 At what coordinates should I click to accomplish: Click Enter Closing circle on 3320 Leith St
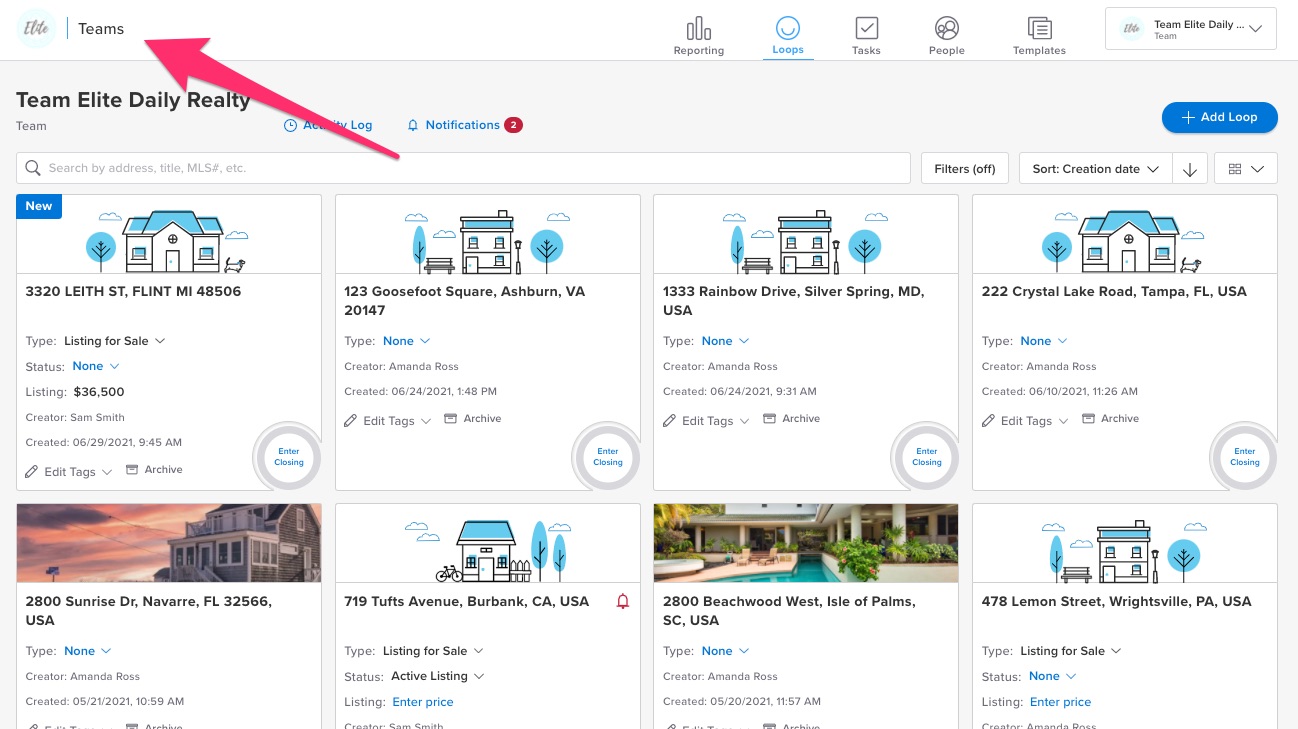(x=289, y=457)
